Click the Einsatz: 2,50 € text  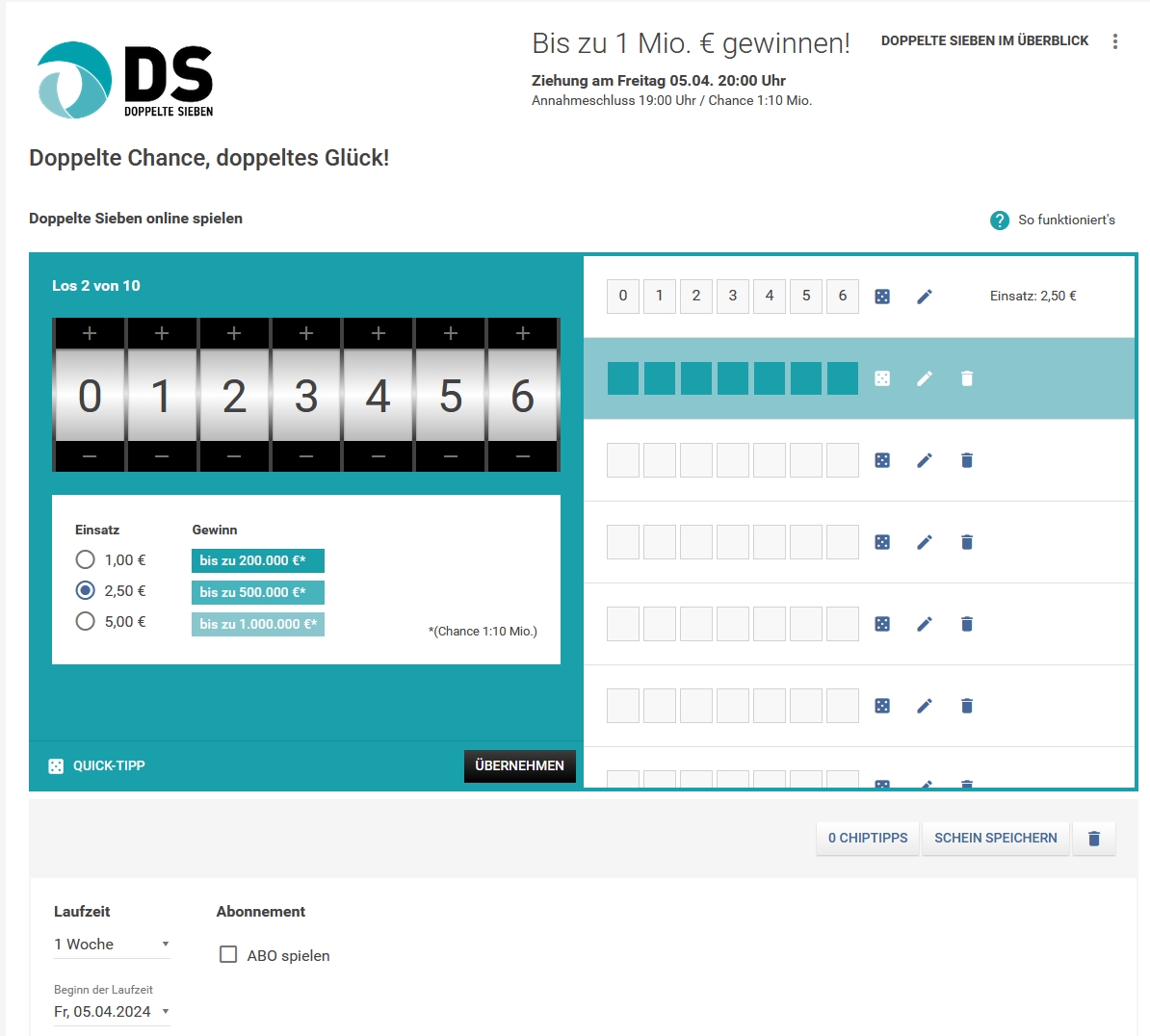coord(1032,297)
